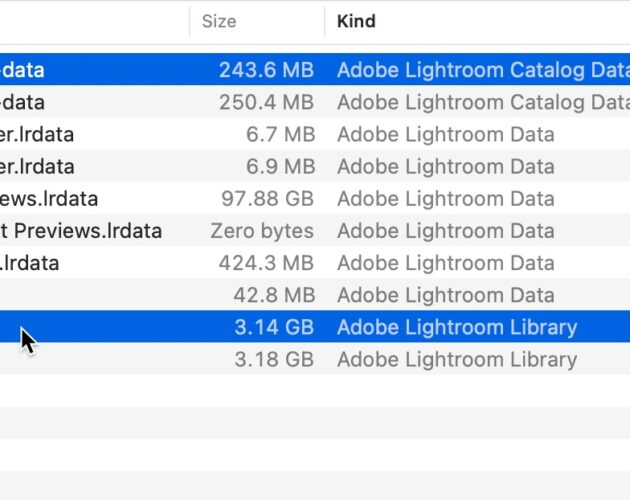
Task: Select the Zero bytes Previews.lrdata row
Action: coord(315,230)
